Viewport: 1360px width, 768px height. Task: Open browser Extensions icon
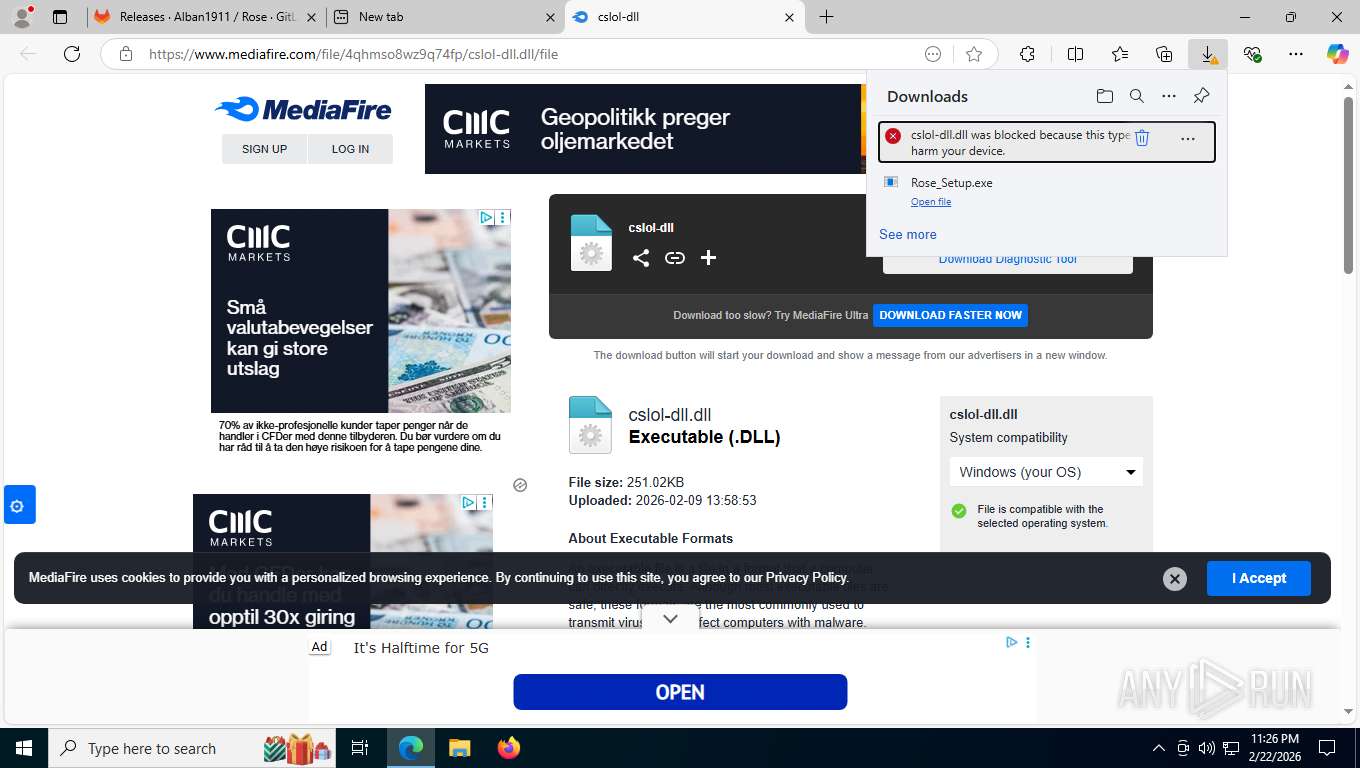pos(1027,54)
